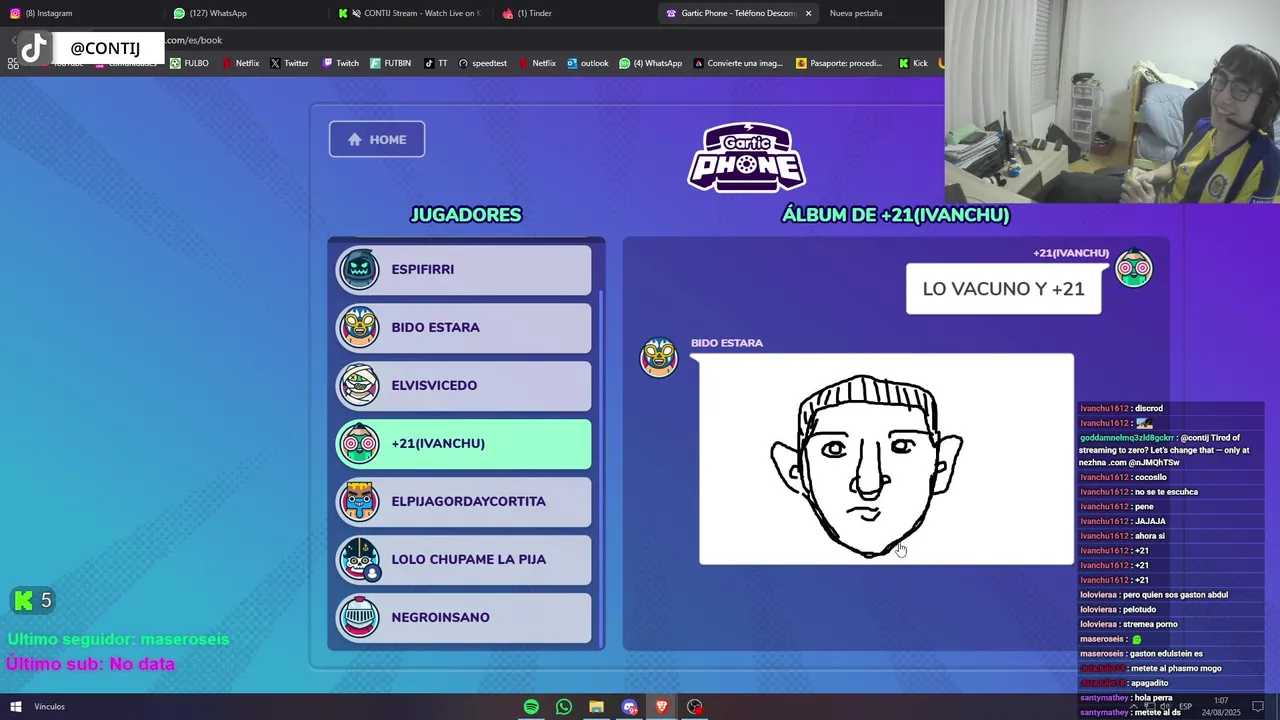Open the TT TikTok bookmark
1280x720 pixels.
(x=435, y=63)
